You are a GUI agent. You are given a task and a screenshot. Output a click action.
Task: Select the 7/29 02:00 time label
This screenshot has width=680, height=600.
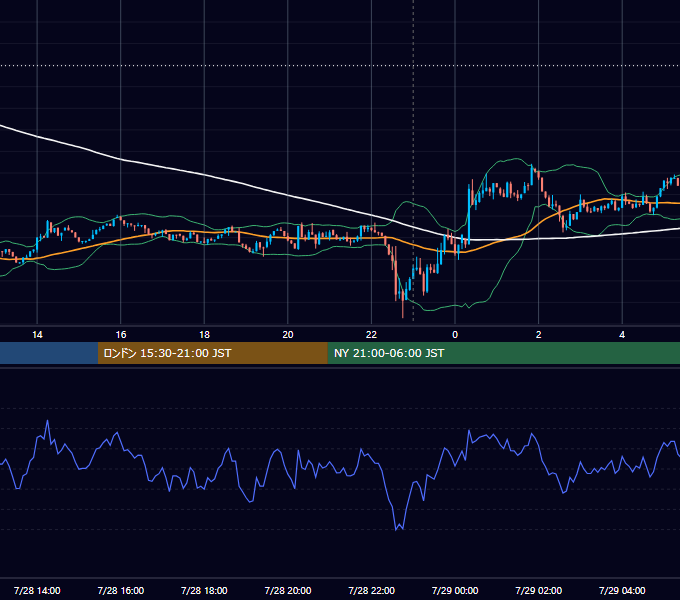point(539,590)
